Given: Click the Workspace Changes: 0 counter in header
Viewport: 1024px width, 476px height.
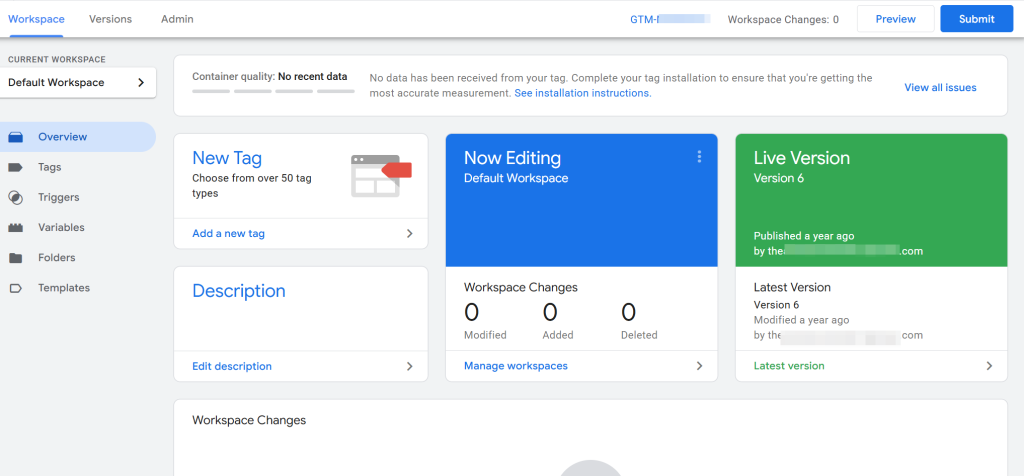Looking at the screenshot, I should click(x=783, y=20).
